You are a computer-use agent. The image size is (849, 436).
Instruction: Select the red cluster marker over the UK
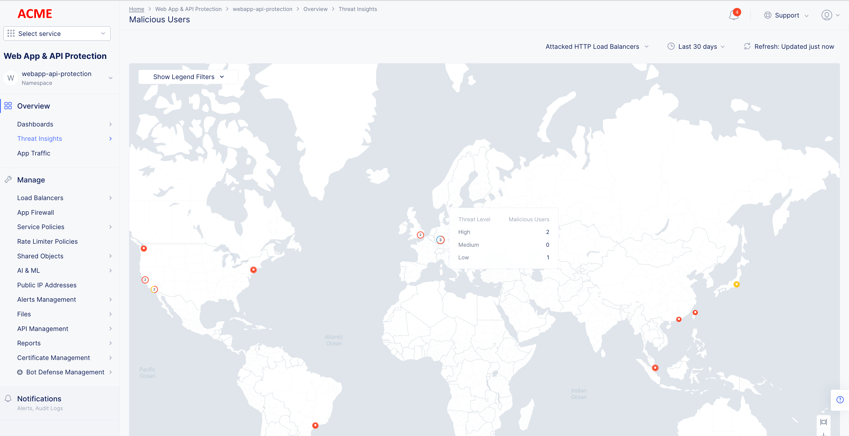tap(420, 235)
